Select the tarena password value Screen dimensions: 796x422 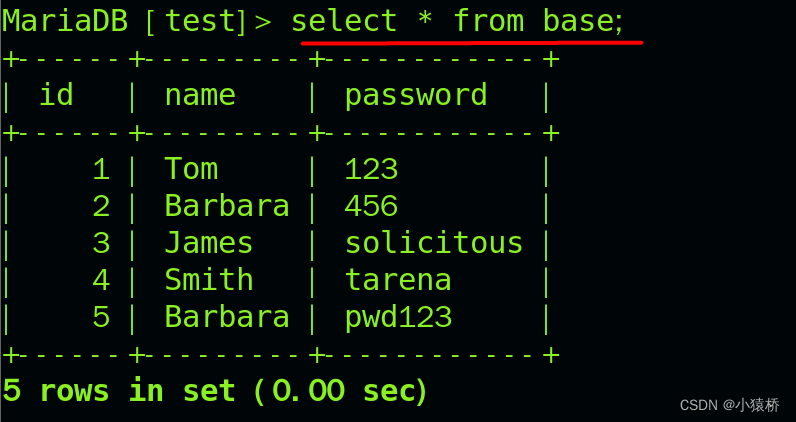(x=398, y=280)
